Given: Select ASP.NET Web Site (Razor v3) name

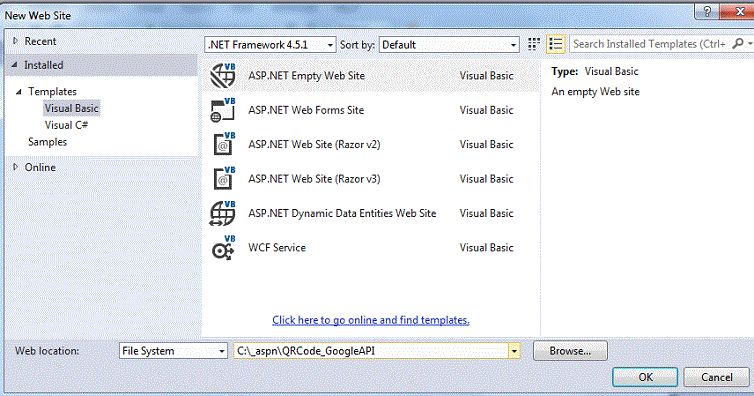Looking at the screenshot, I should 314,179.
